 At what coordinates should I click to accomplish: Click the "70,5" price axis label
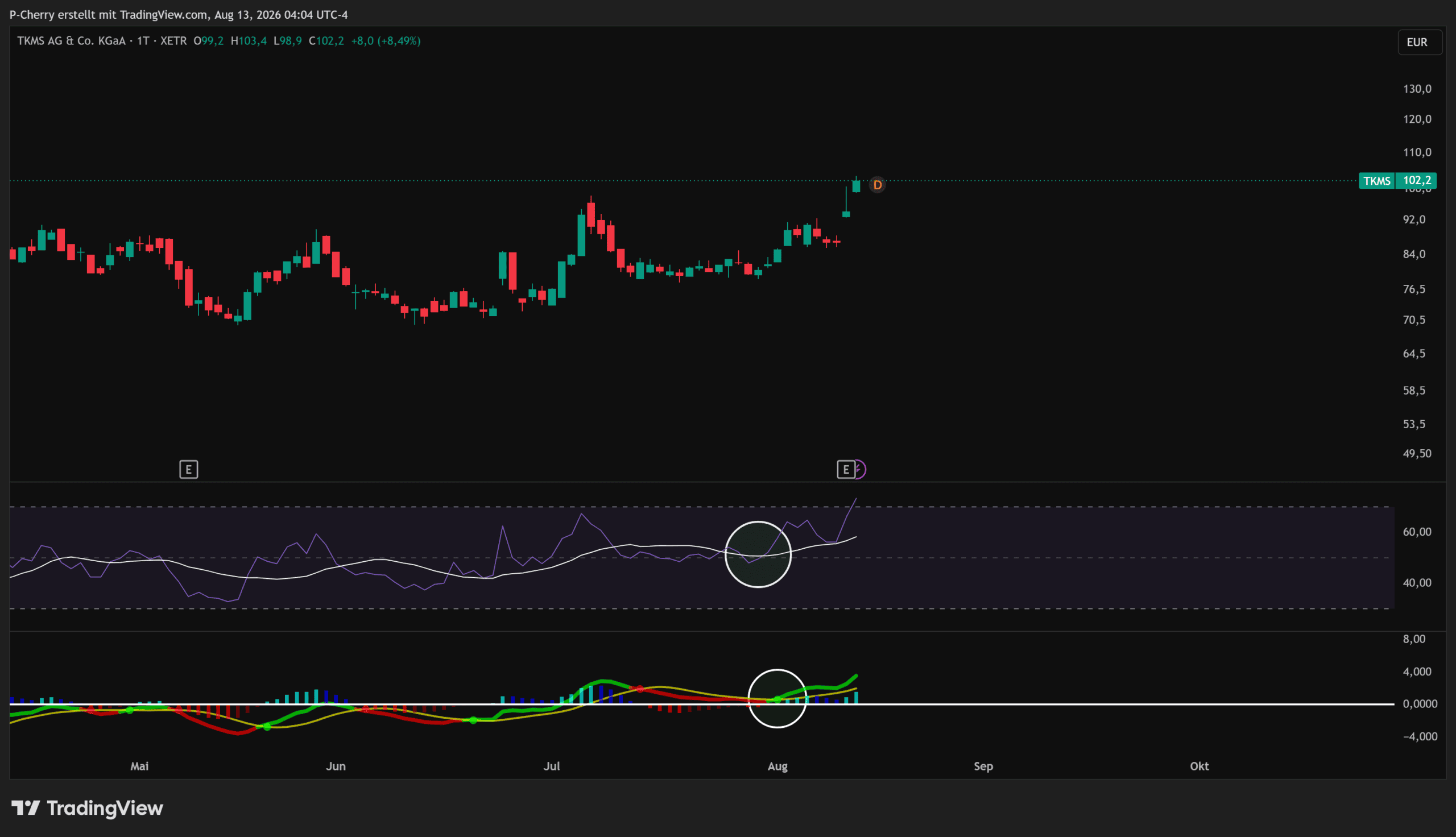(1414, 320)
